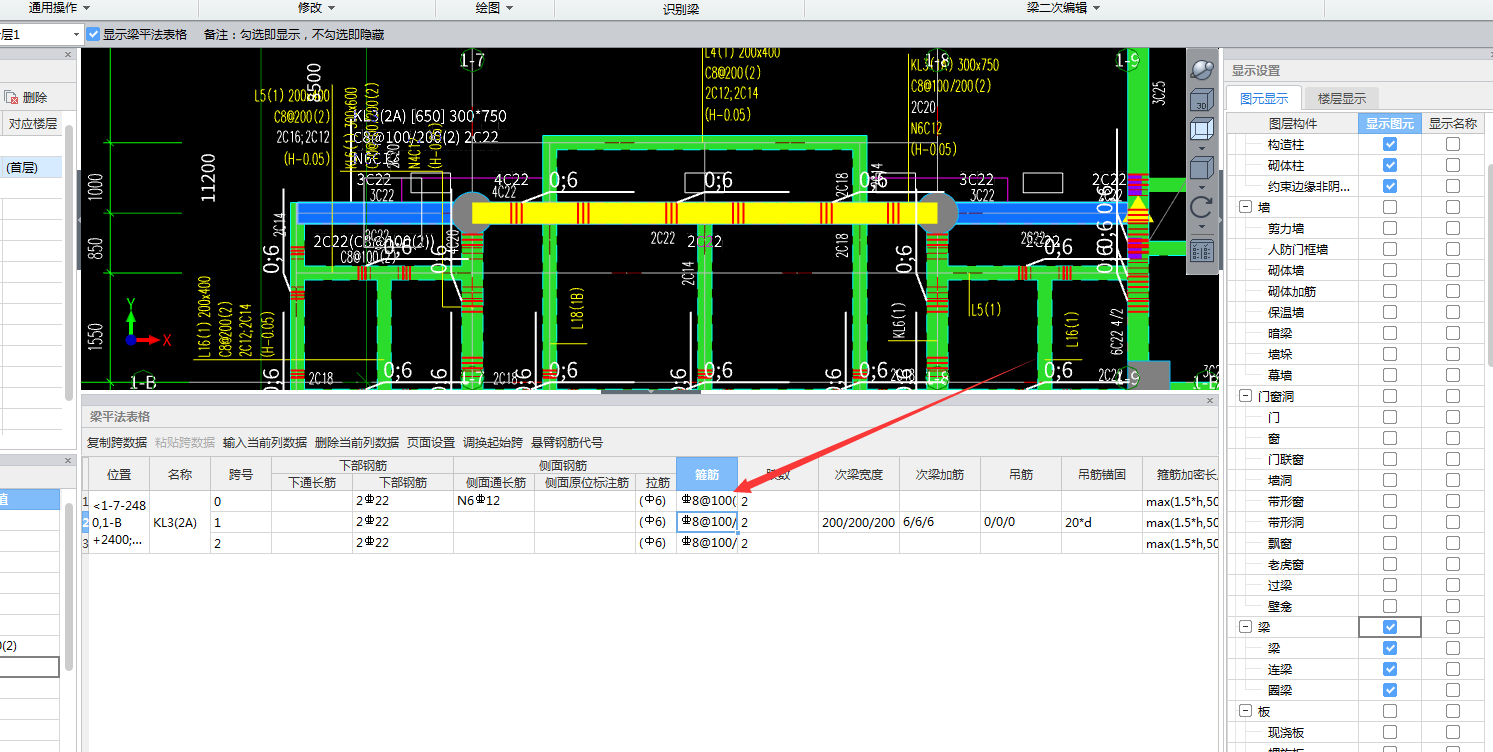Click the 0/0/0 吊筋 cell
The image size is (1493, 752).
coord(1021,522)
